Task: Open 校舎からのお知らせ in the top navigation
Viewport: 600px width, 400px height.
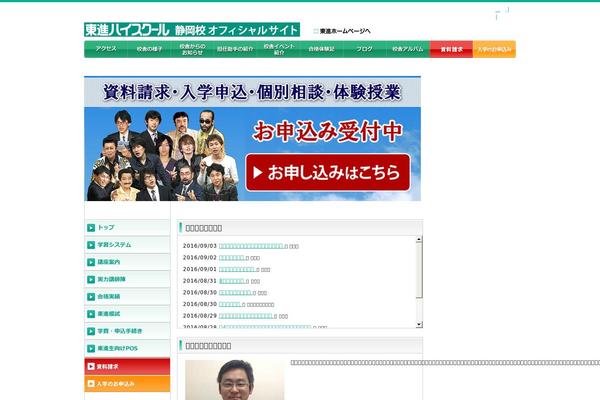Action: (x=192, y=49)
